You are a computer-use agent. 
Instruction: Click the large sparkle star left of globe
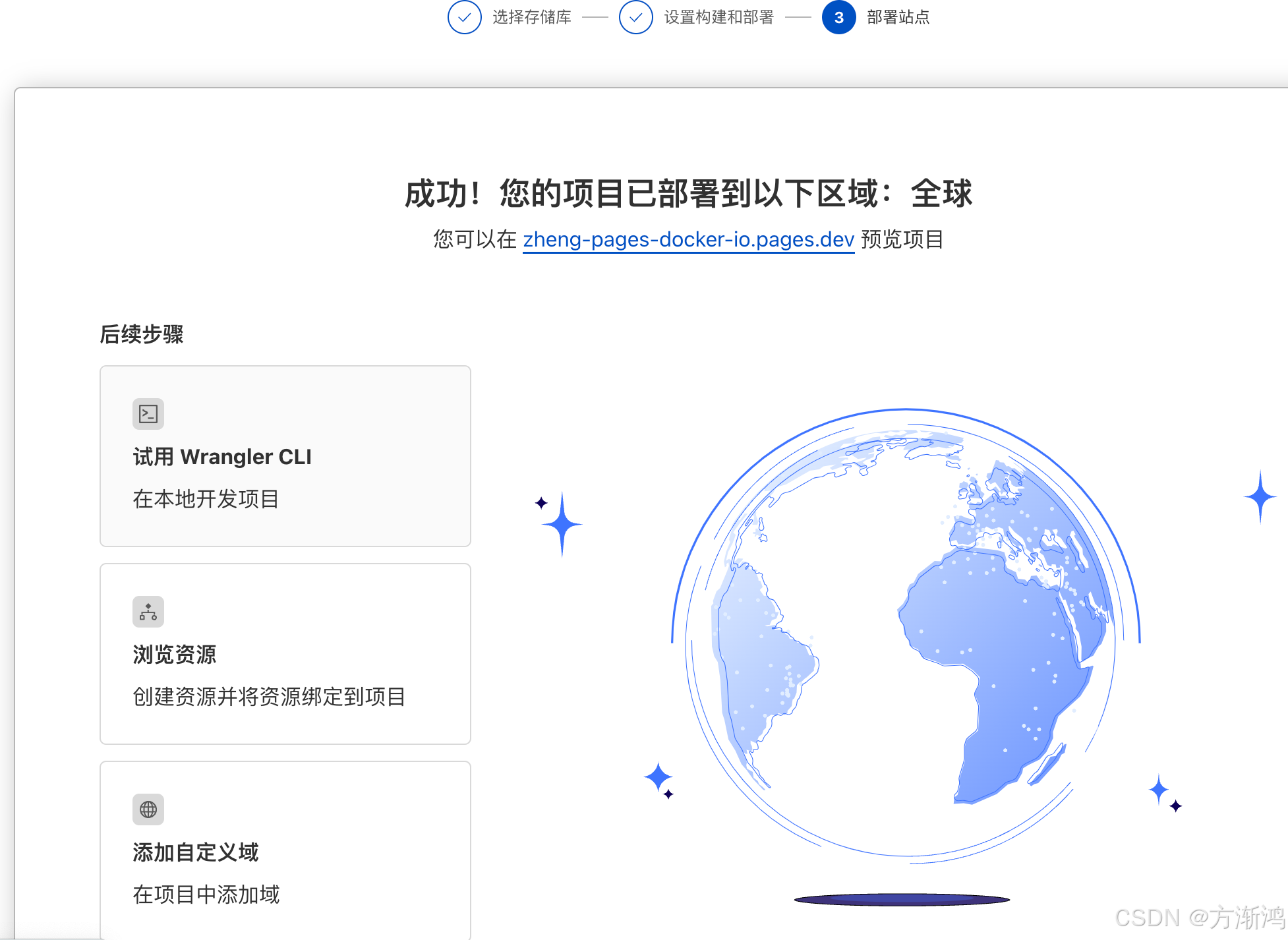pyautogui.click(x=562, y=525)
